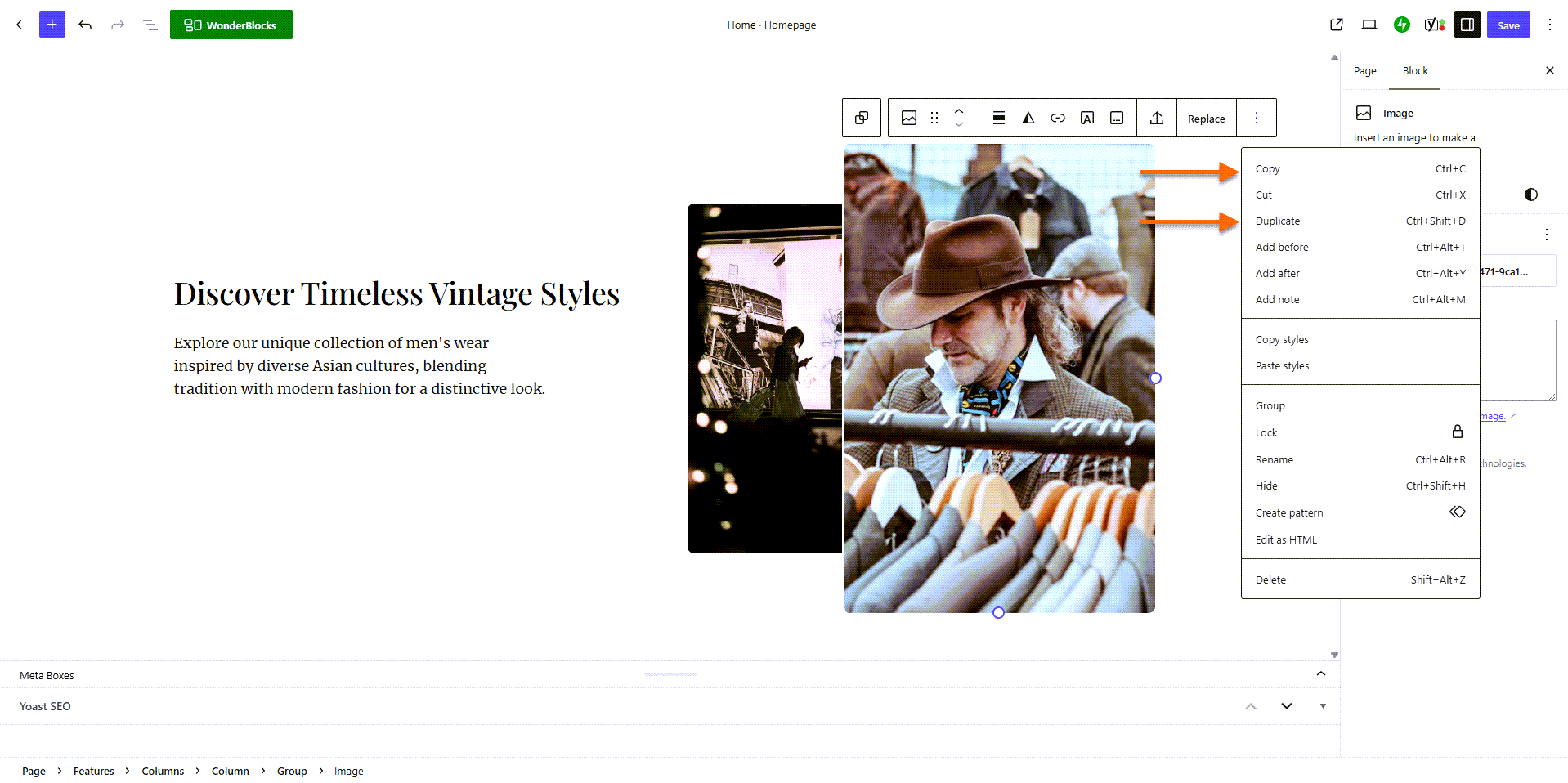Select Columns in the block breadcrumb
This screenshot has height=783, width=1568.
tap(163, 771)
